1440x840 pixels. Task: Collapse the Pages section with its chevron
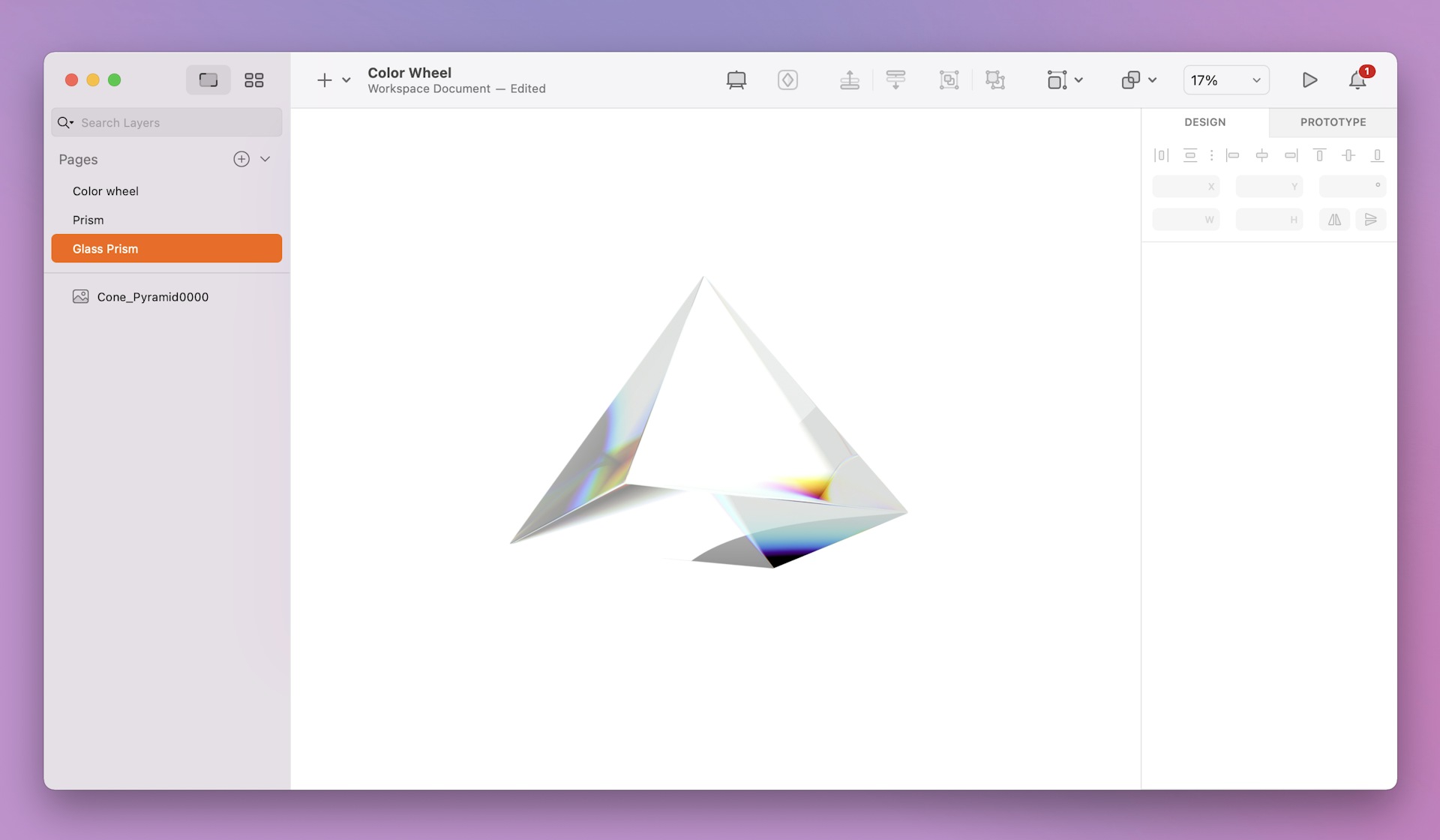coord(265,159)
